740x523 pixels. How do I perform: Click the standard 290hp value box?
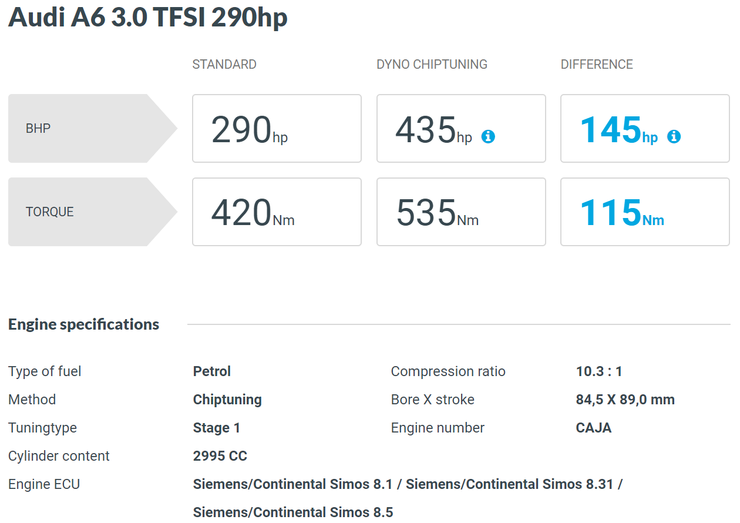[x=277, y=128]
